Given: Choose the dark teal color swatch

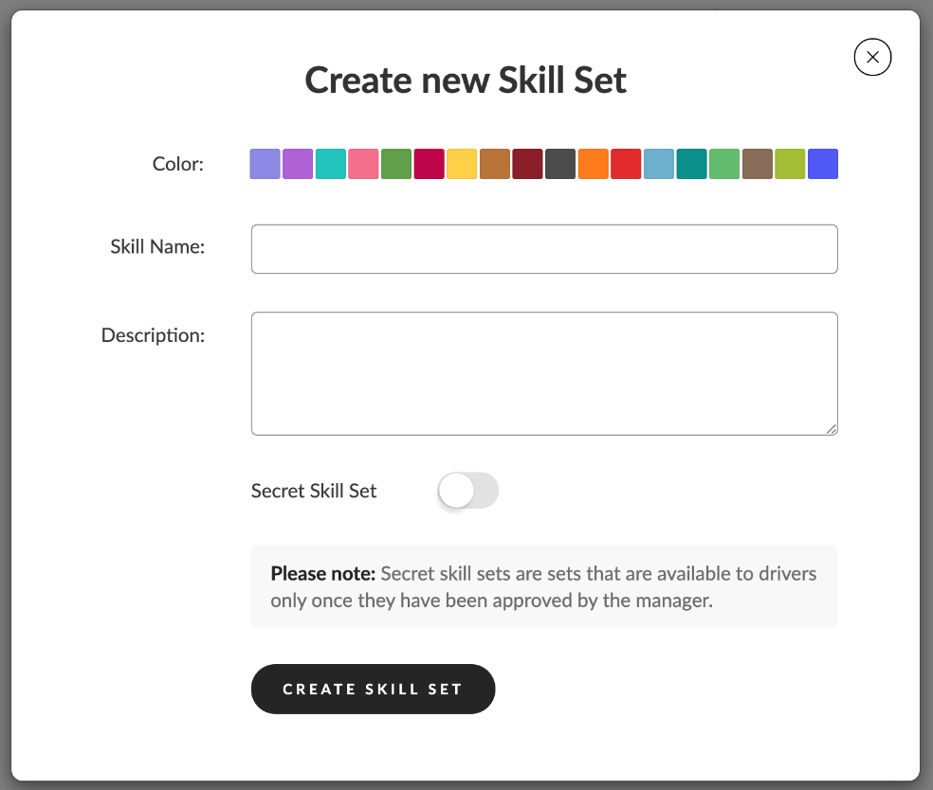Looking at the screenshot, I should tap(692, 163).
